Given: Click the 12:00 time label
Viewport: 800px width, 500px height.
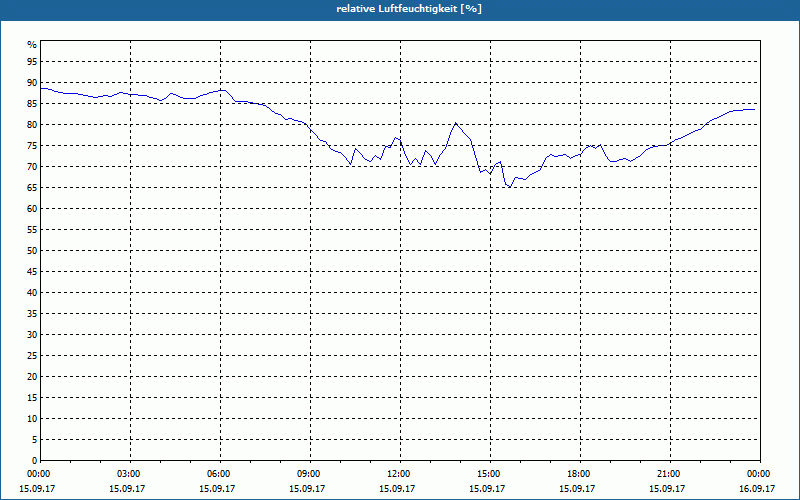Looking at the screenshot, I should [400, 474].
